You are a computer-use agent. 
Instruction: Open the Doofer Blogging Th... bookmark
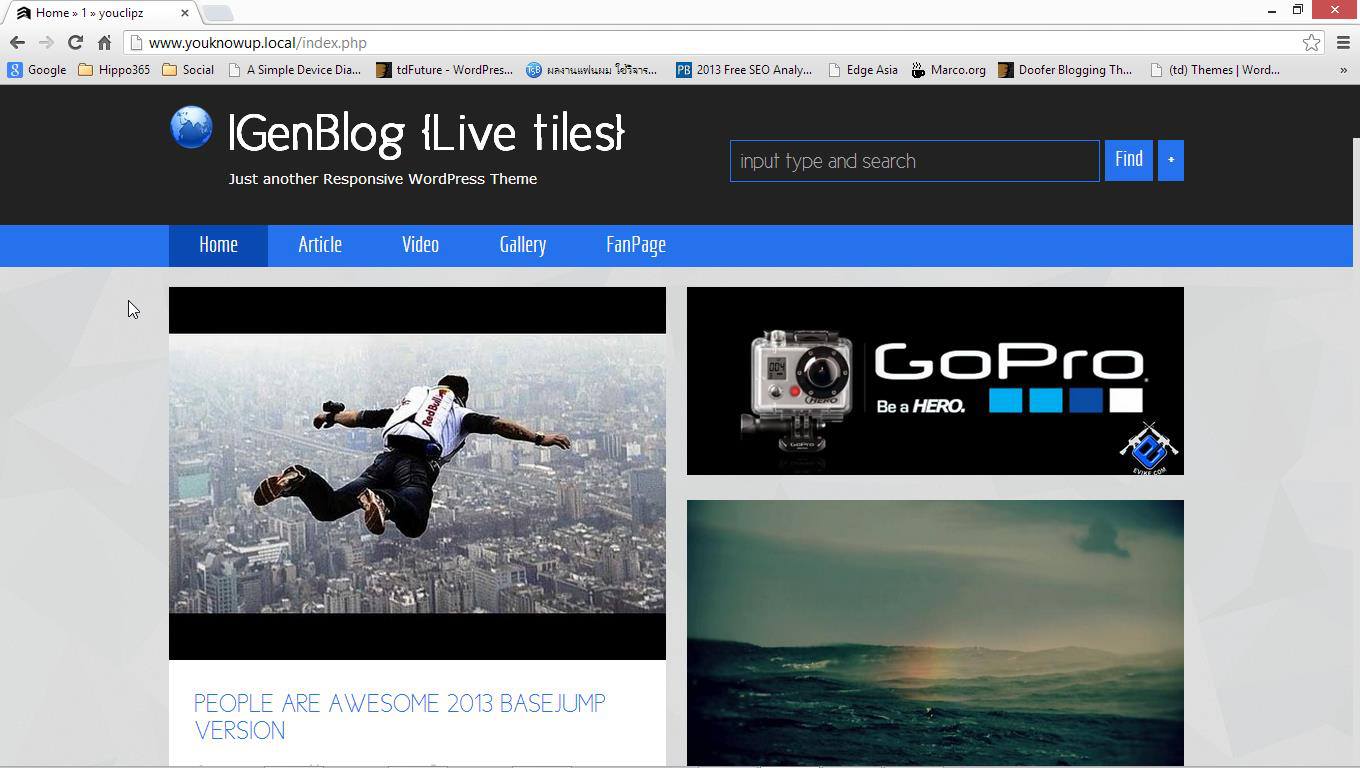tap(1065, 70)
